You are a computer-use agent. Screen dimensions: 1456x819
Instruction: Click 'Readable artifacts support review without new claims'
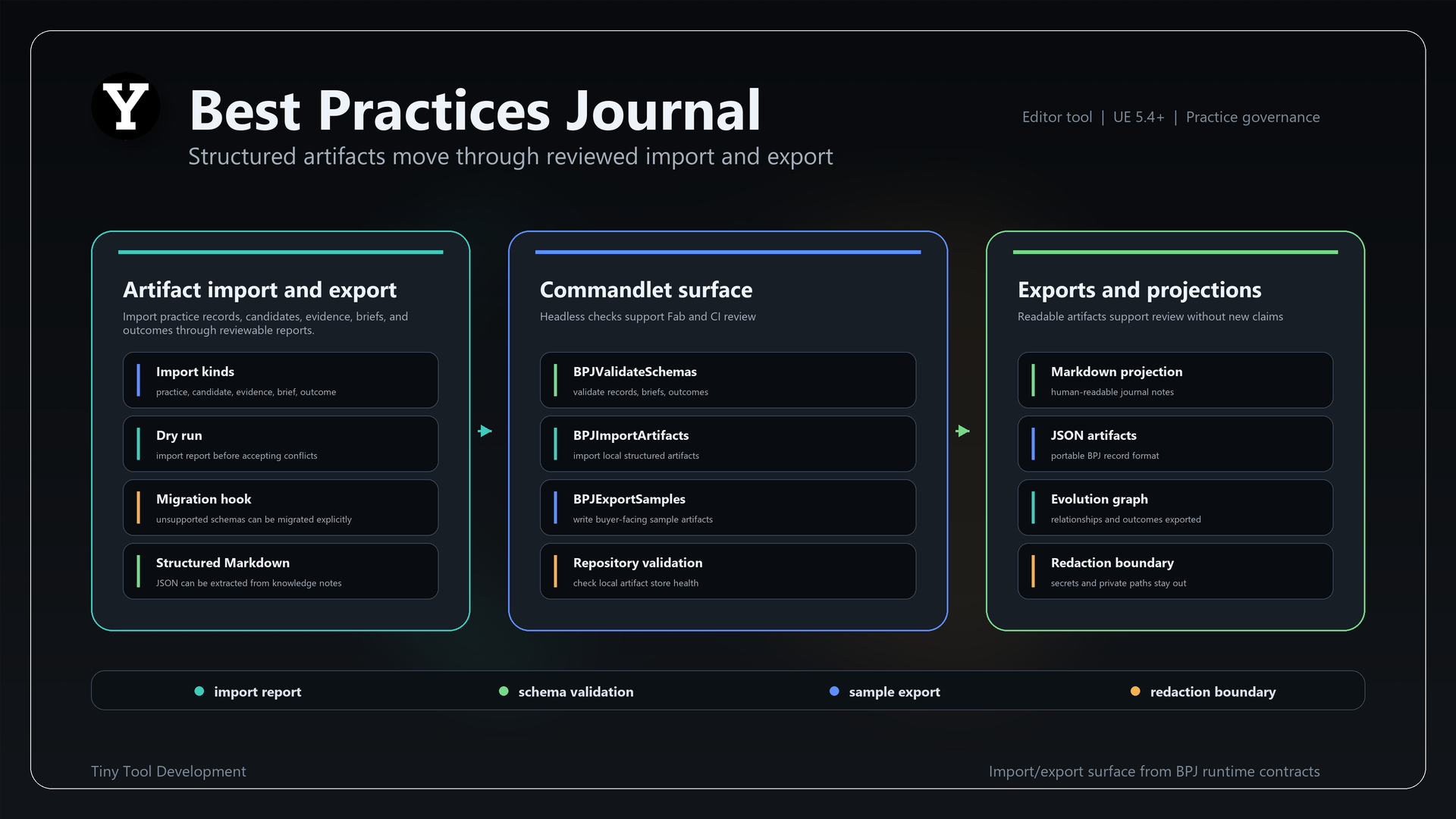(x=1150, y=316)
